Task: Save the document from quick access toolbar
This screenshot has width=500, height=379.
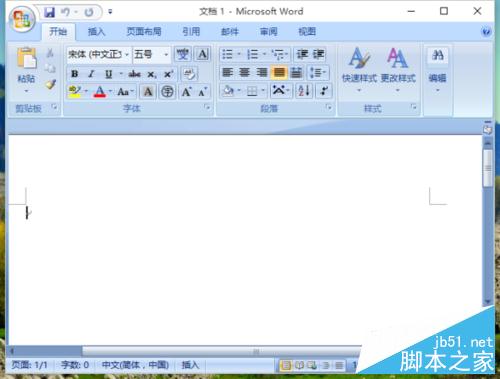Action: tap(50, 12)
